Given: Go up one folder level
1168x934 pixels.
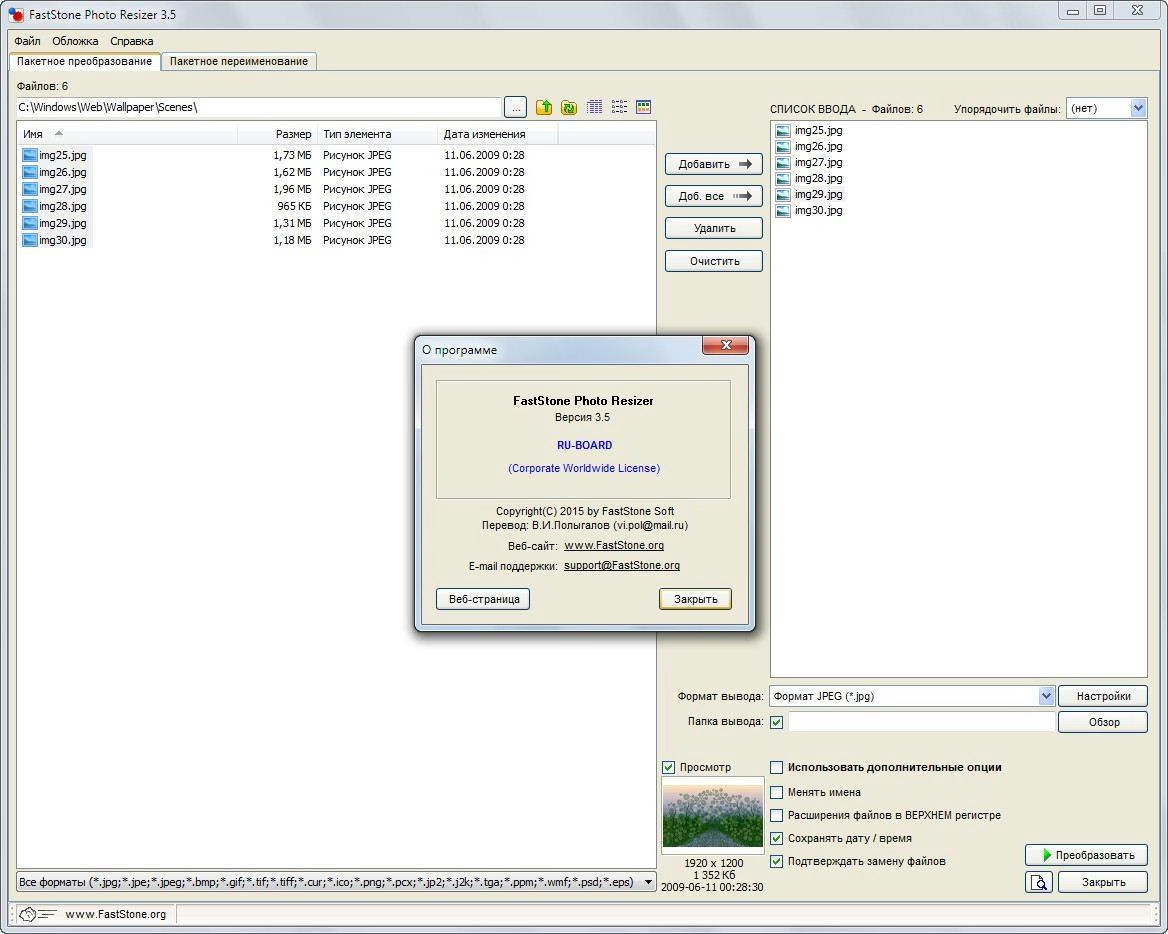Looking at the screenshot, I should pos(544,107).
